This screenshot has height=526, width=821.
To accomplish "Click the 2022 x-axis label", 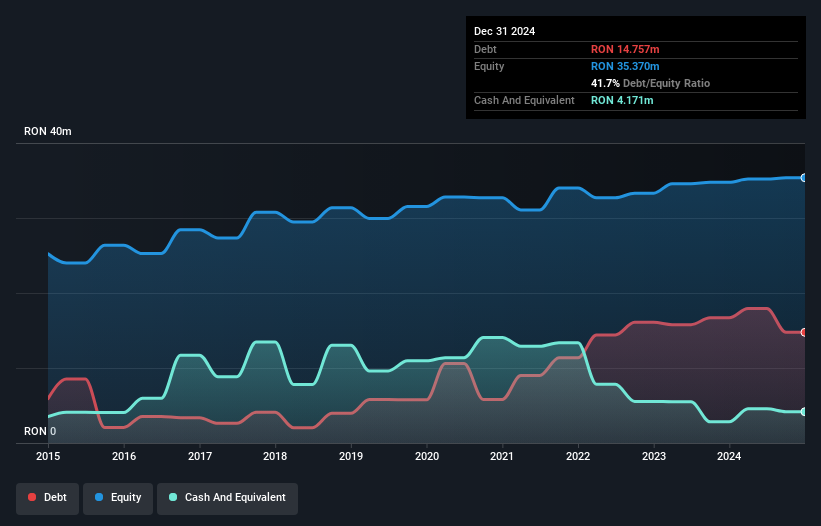I will coord(578,456).
